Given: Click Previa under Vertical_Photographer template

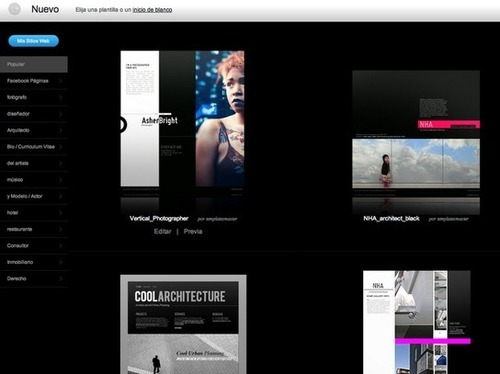Looking at the screenshot, I should tap(193, 231).
